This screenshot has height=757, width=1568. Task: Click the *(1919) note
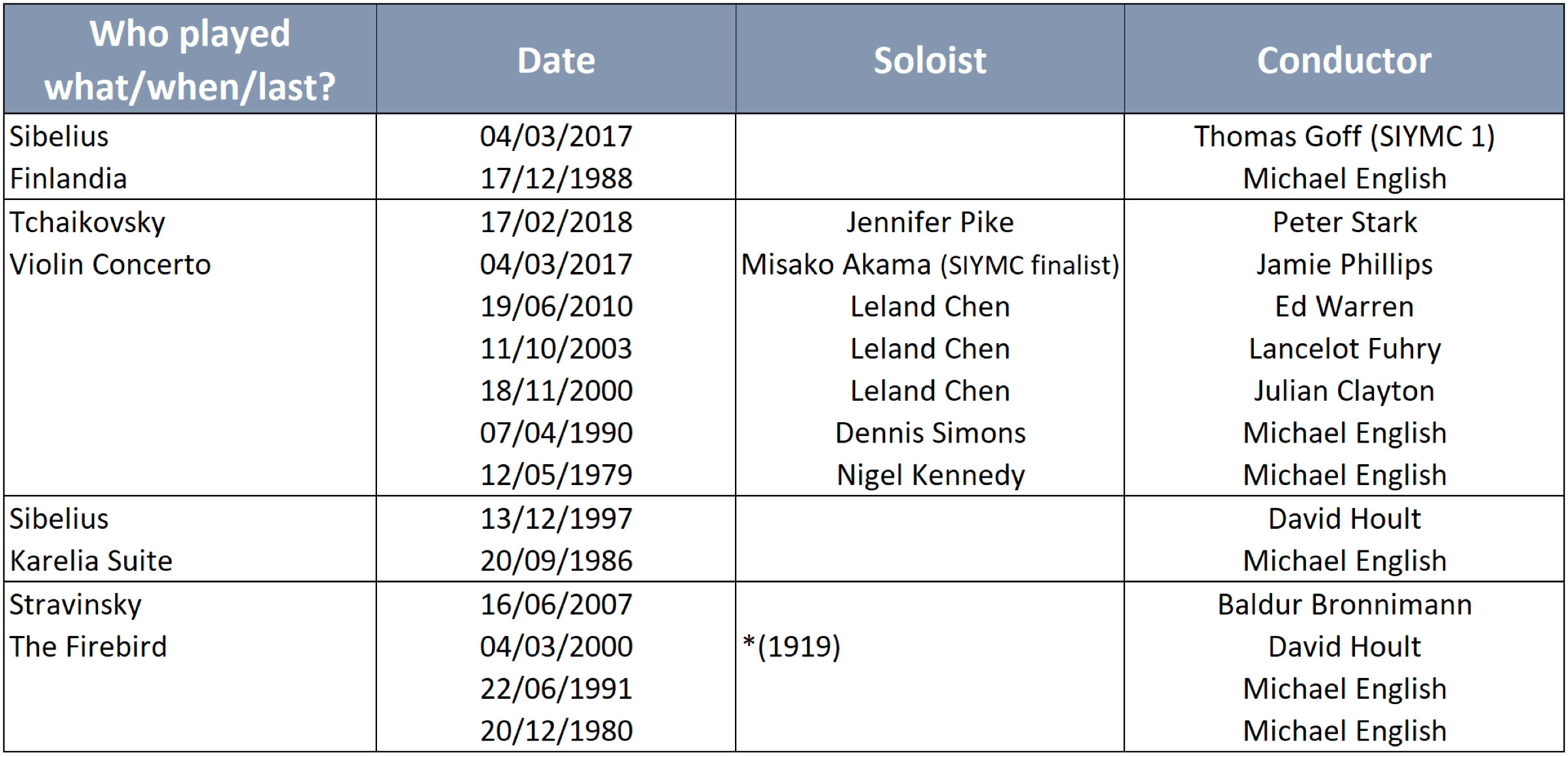point(791,647)
